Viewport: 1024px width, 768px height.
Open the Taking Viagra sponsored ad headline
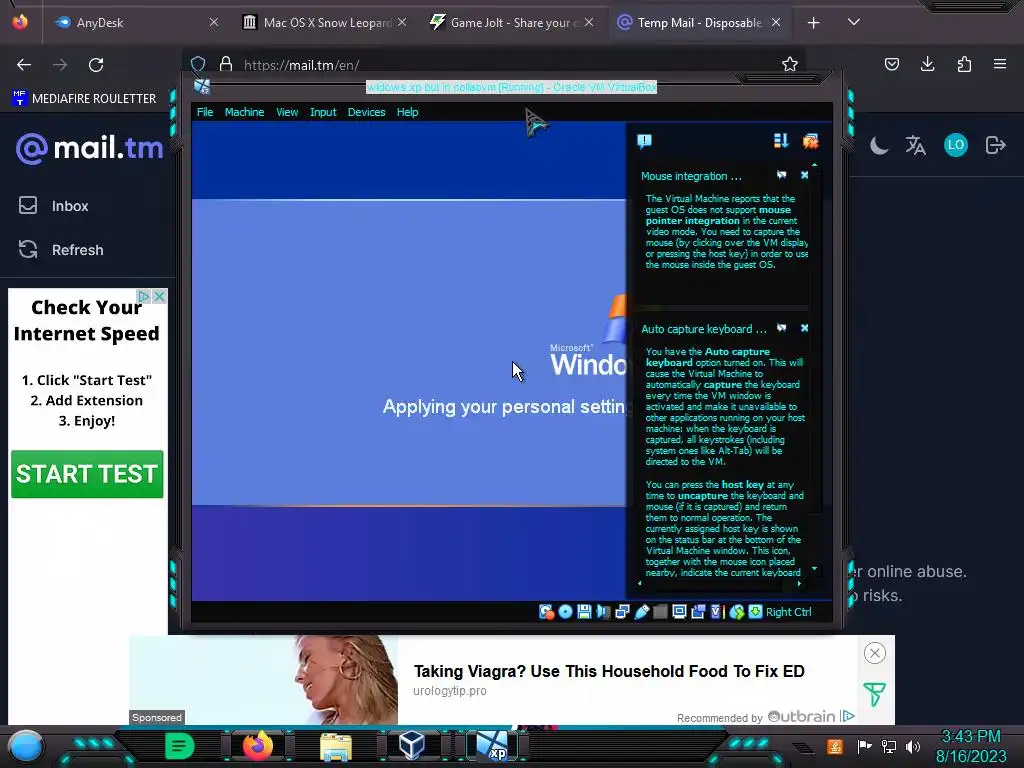(609, 671)
